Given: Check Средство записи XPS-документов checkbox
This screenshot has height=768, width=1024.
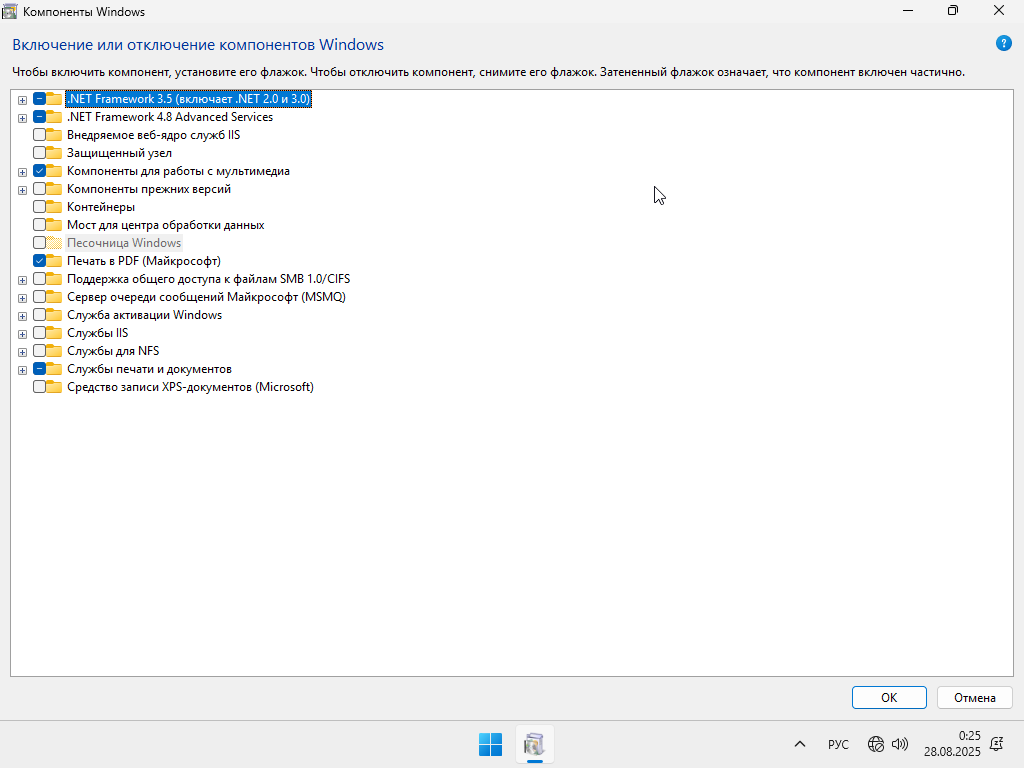Looking at the screenshot, I should tap(39, 387).
